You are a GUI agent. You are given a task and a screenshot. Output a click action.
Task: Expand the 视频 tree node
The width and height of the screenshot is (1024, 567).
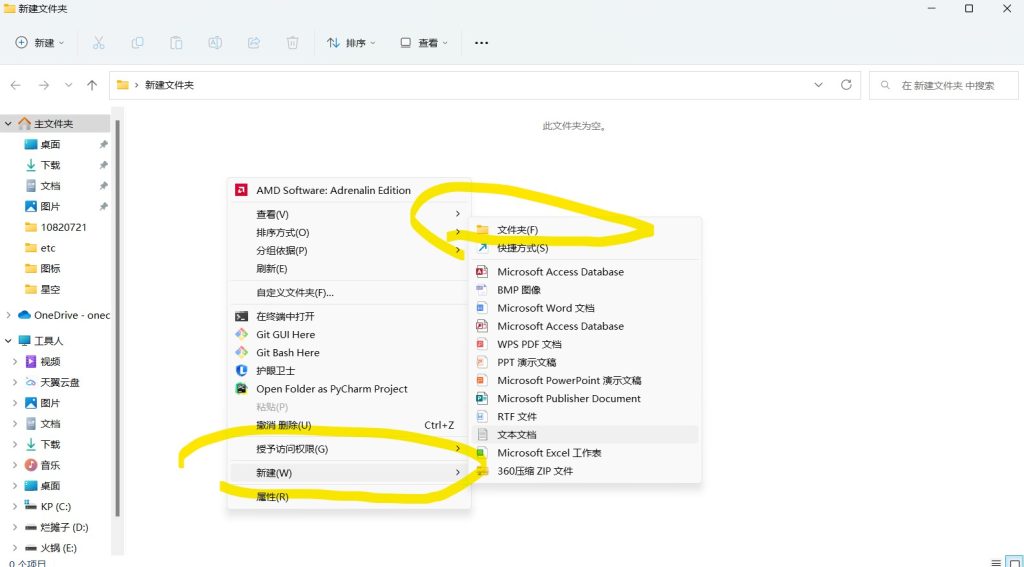(x=15, y=361)
